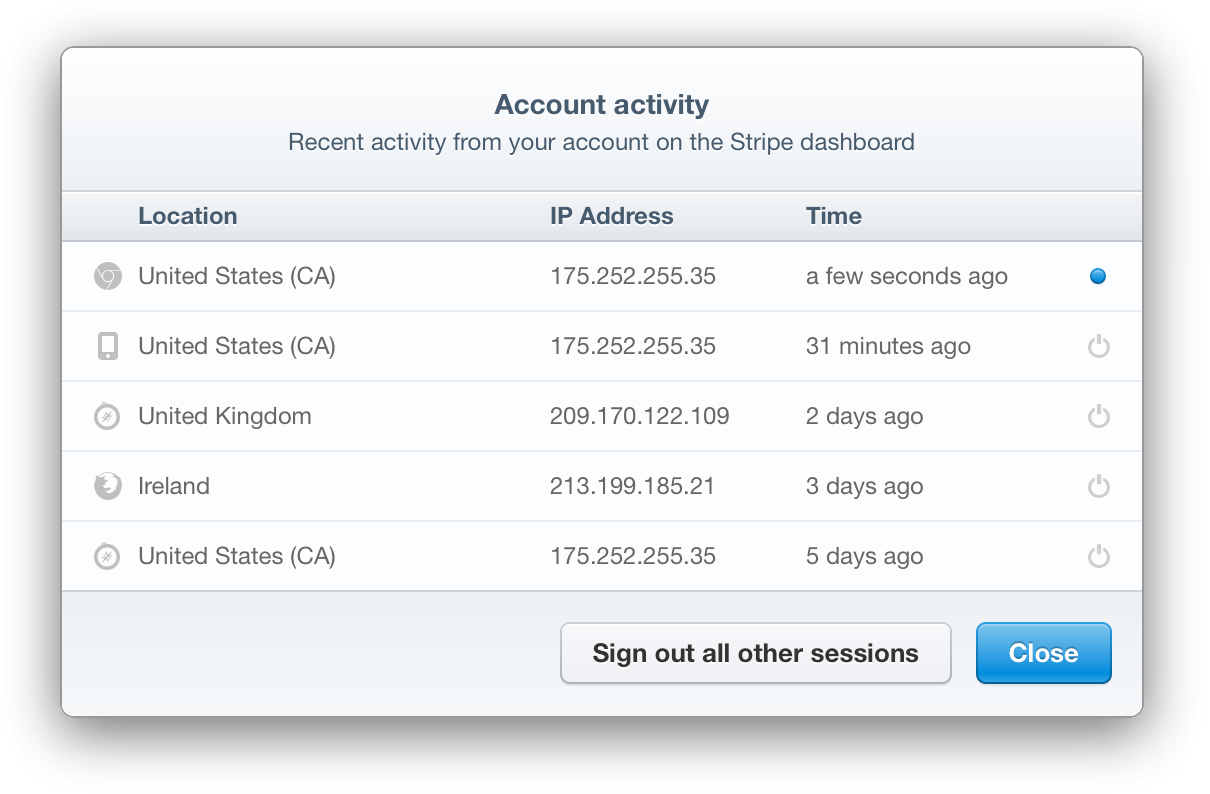The width and height of the screenshot is (1210, 794).
Task: Close the Account activity dialog
Action: coord(1044,654)
